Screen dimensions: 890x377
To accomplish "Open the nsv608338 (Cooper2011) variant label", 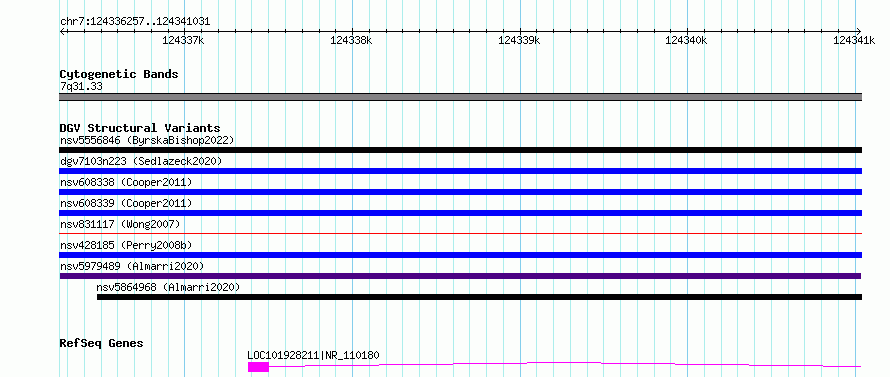I will [x=126, y=182].
